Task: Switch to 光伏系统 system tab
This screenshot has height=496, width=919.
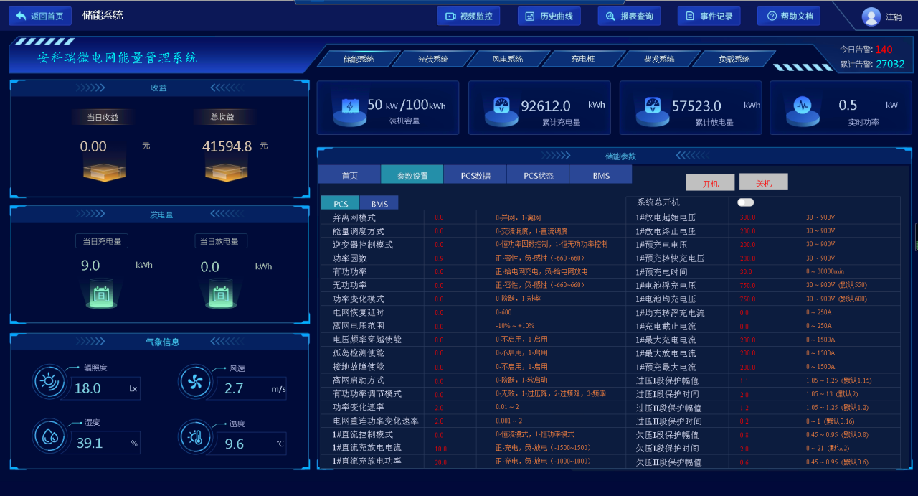Action: (x=433, y=59)
